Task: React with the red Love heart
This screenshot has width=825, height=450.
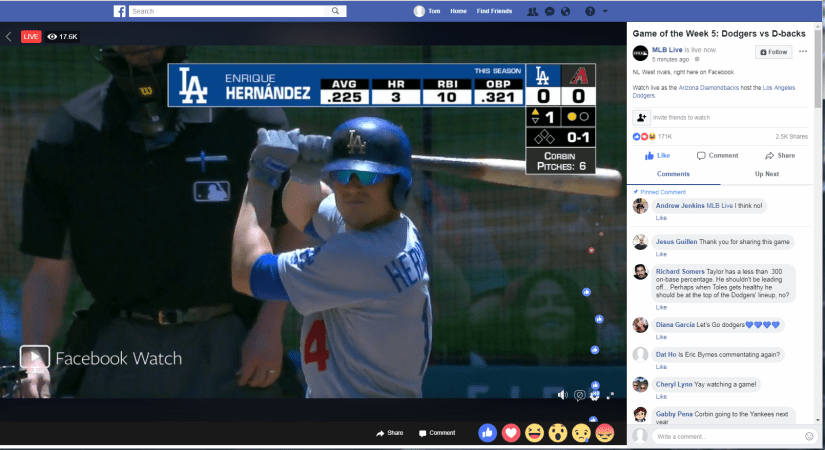Action: 511,433
